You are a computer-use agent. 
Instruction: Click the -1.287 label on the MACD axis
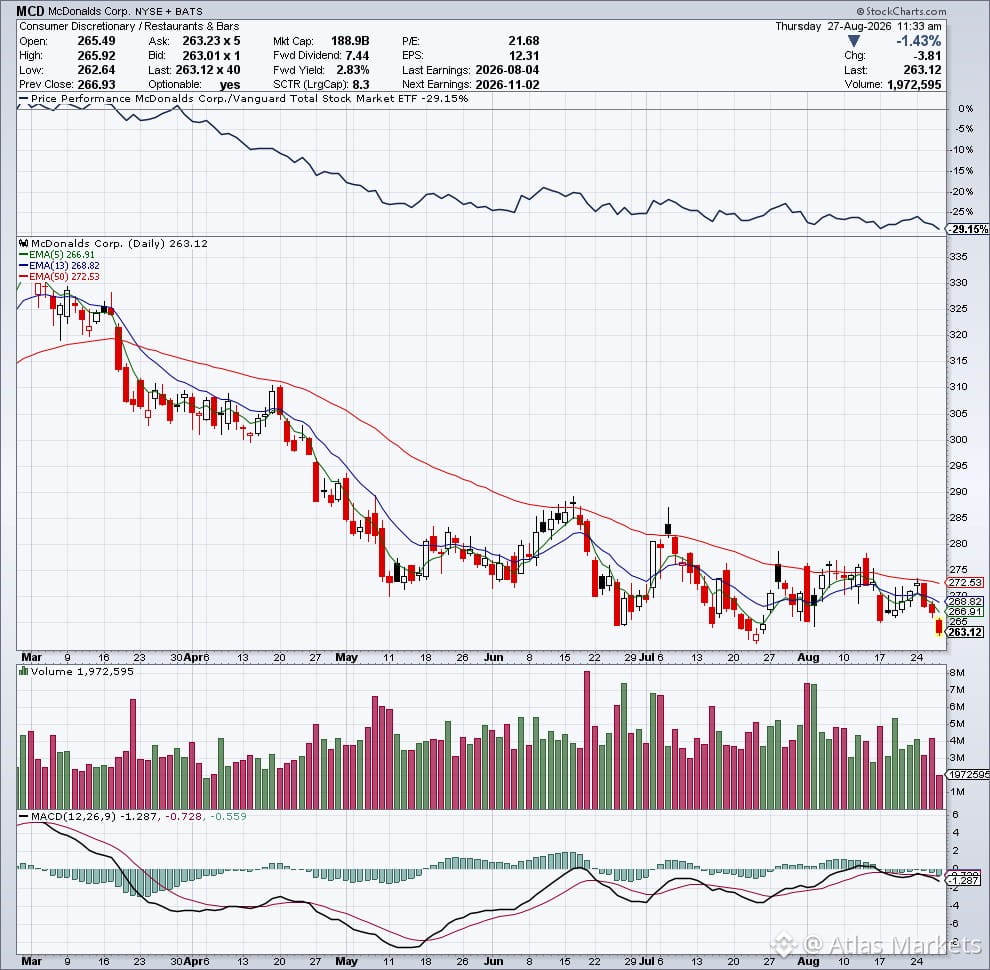(x=963, y=880)
